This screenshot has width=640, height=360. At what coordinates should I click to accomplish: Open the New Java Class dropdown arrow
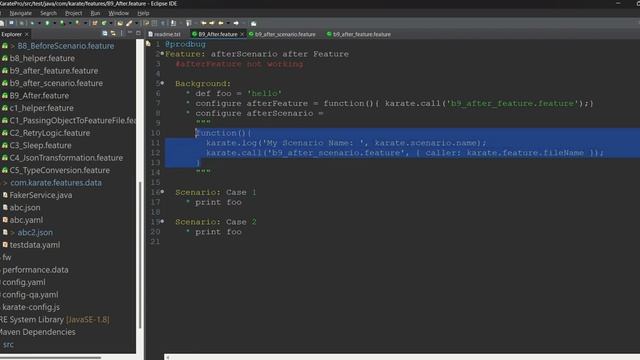(111, 23)
